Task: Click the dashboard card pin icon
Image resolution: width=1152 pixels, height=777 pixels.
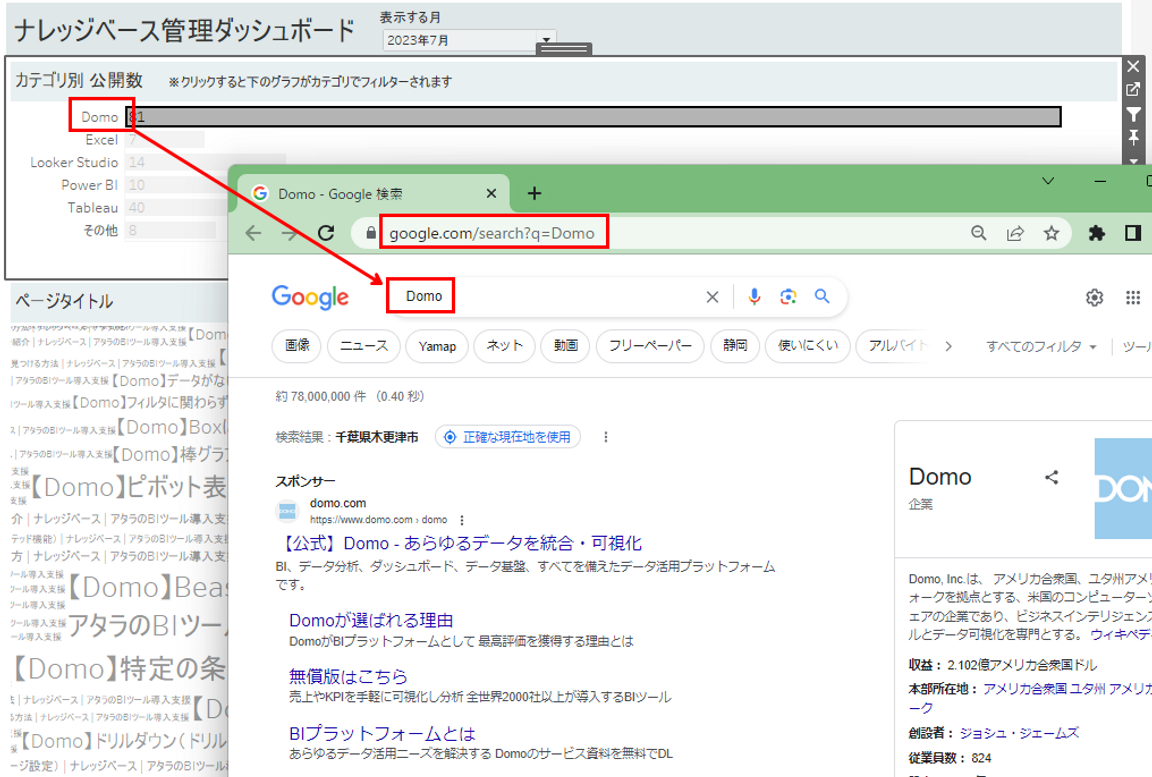Action: point(1134,137)
